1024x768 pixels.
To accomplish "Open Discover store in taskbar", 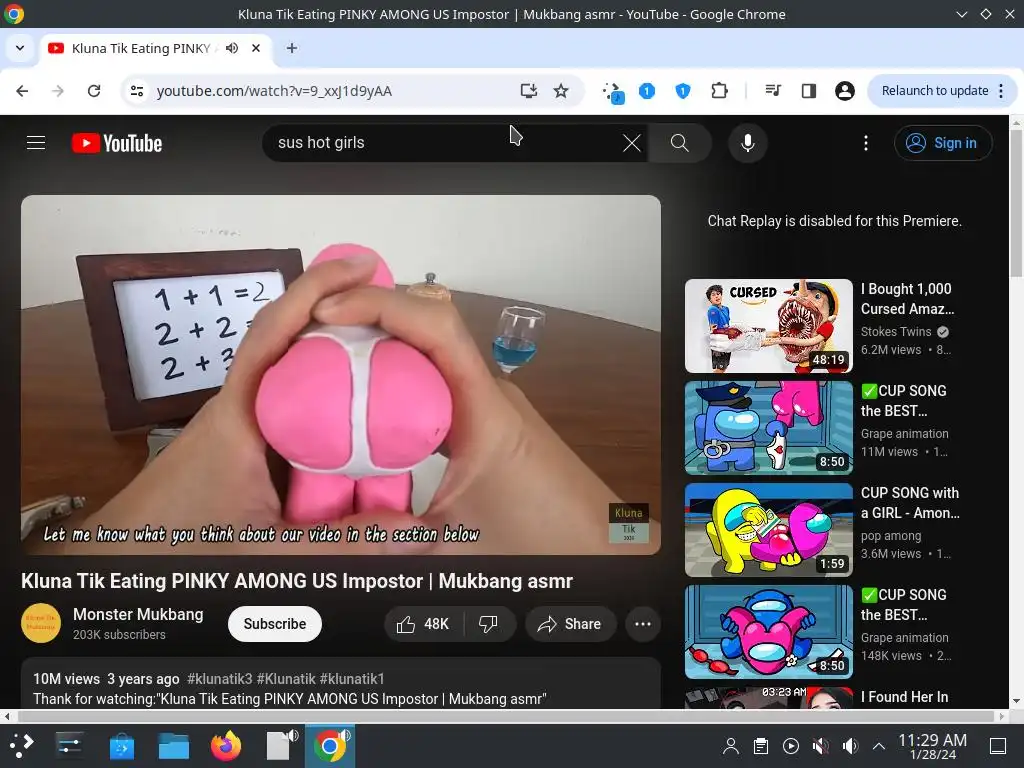I will [121, 746].
